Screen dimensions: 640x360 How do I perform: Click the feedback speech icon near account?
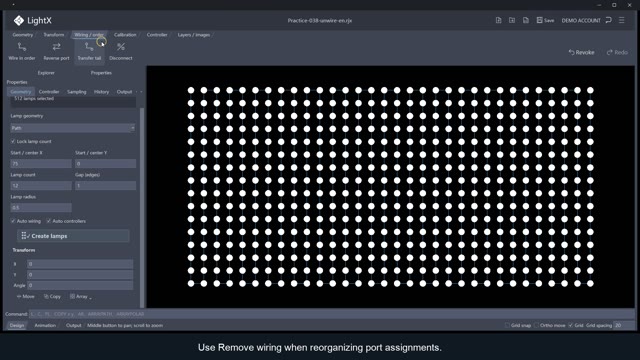[609, 20]
